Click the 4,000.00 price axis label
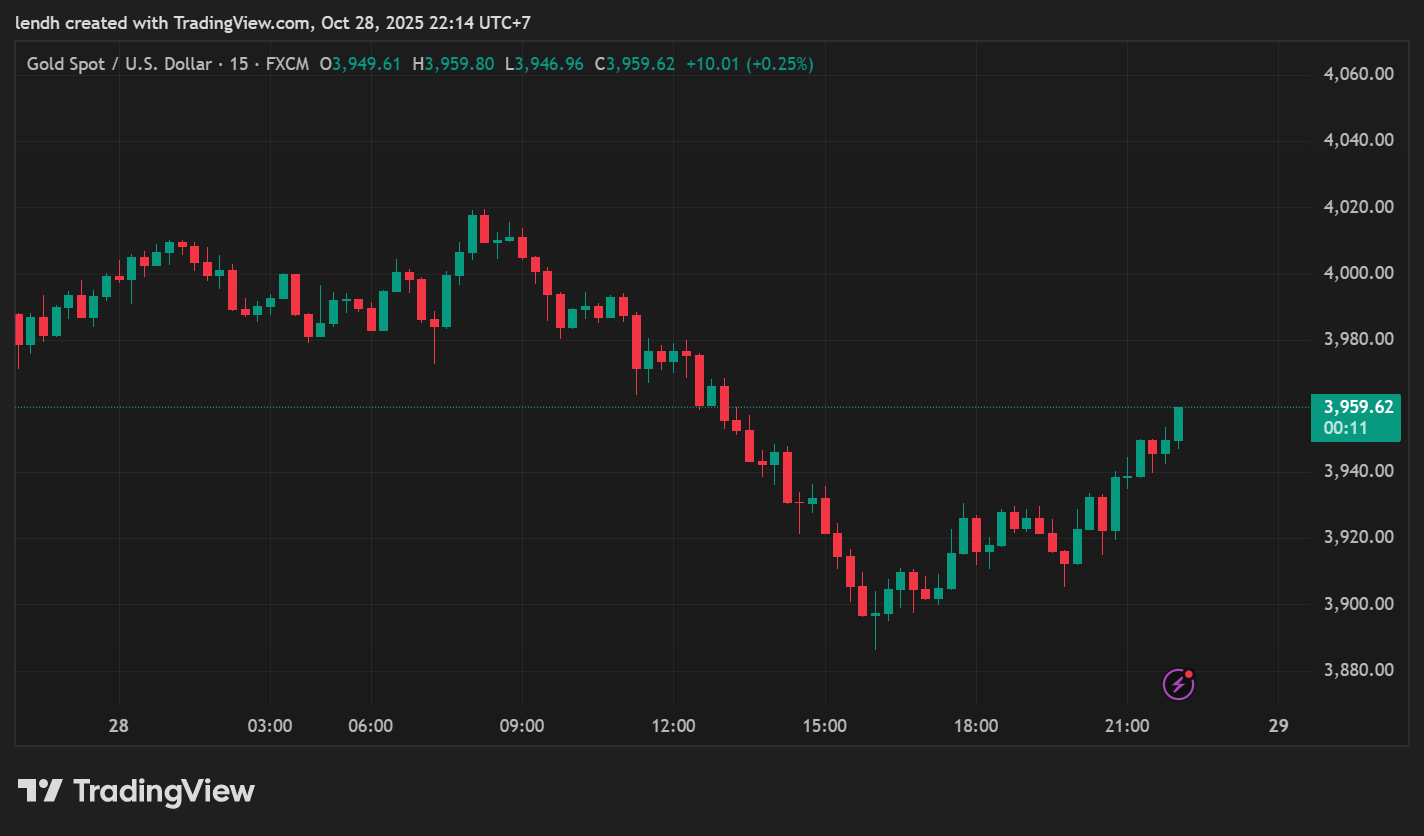Screen dimensions: 1424x836 click(1358, 273)
